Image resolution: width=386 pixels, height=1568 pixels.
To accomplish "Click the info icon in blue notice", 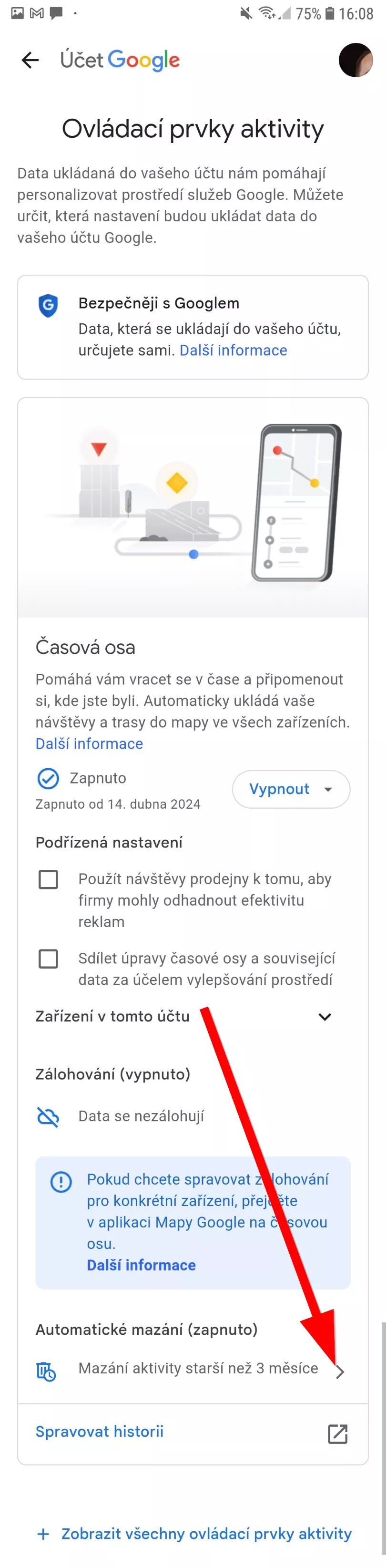I will point(61,1181).
